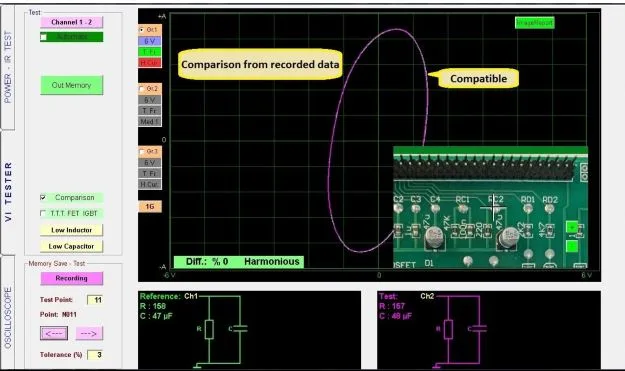
Task: Click the Med current cell under Gr.2
Action: (149, 122)
